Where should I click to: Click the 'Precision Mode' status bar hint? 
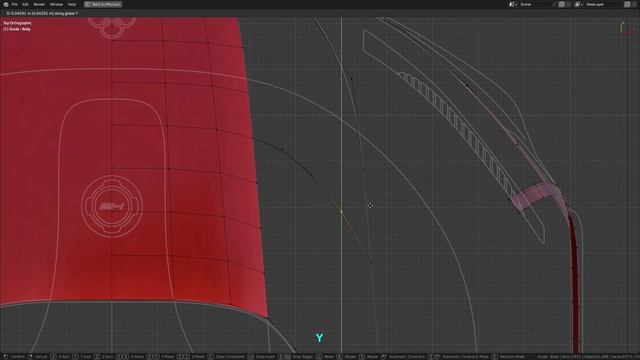[x=512, y=357]
